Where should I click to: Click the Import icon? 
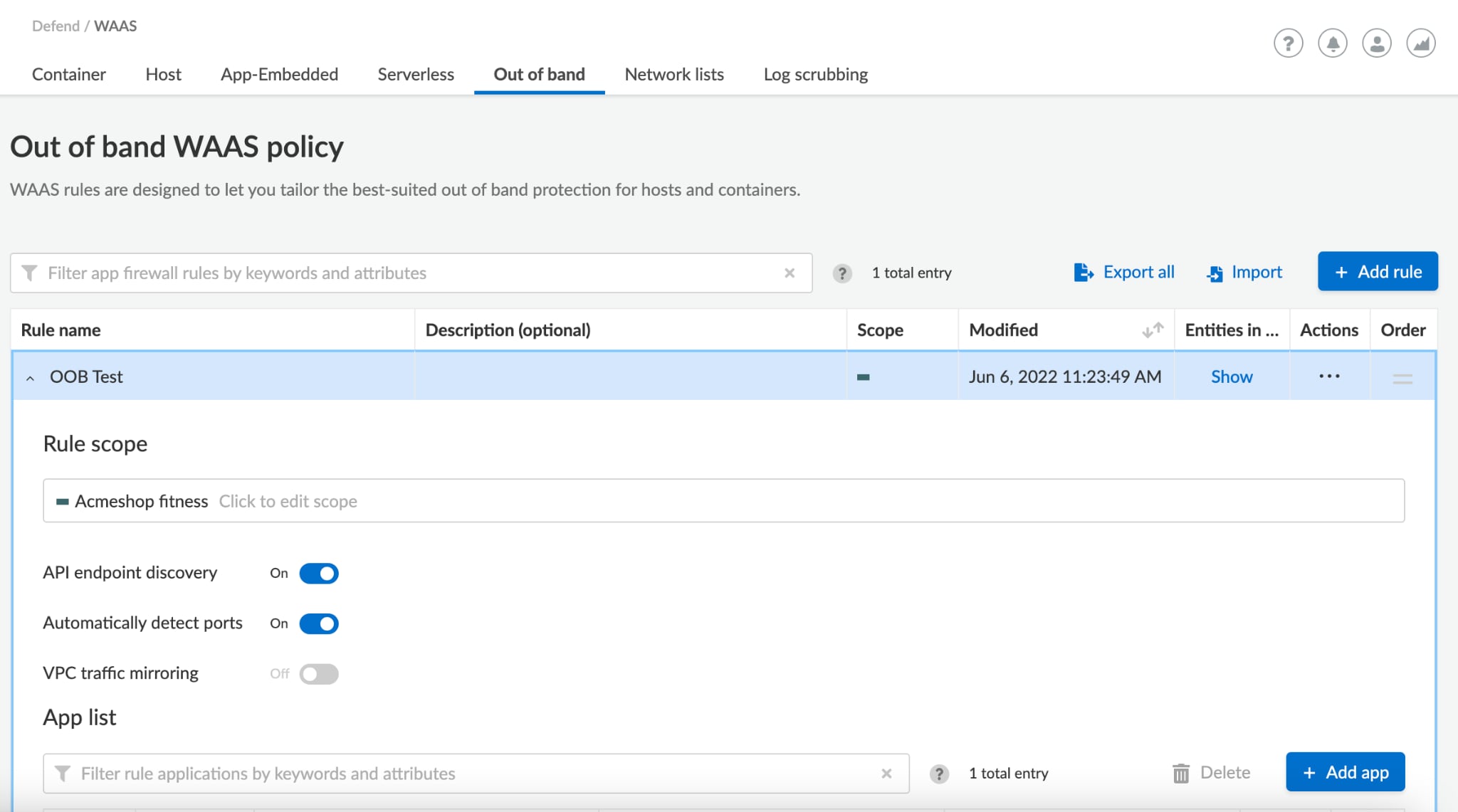pos(1213,272)
